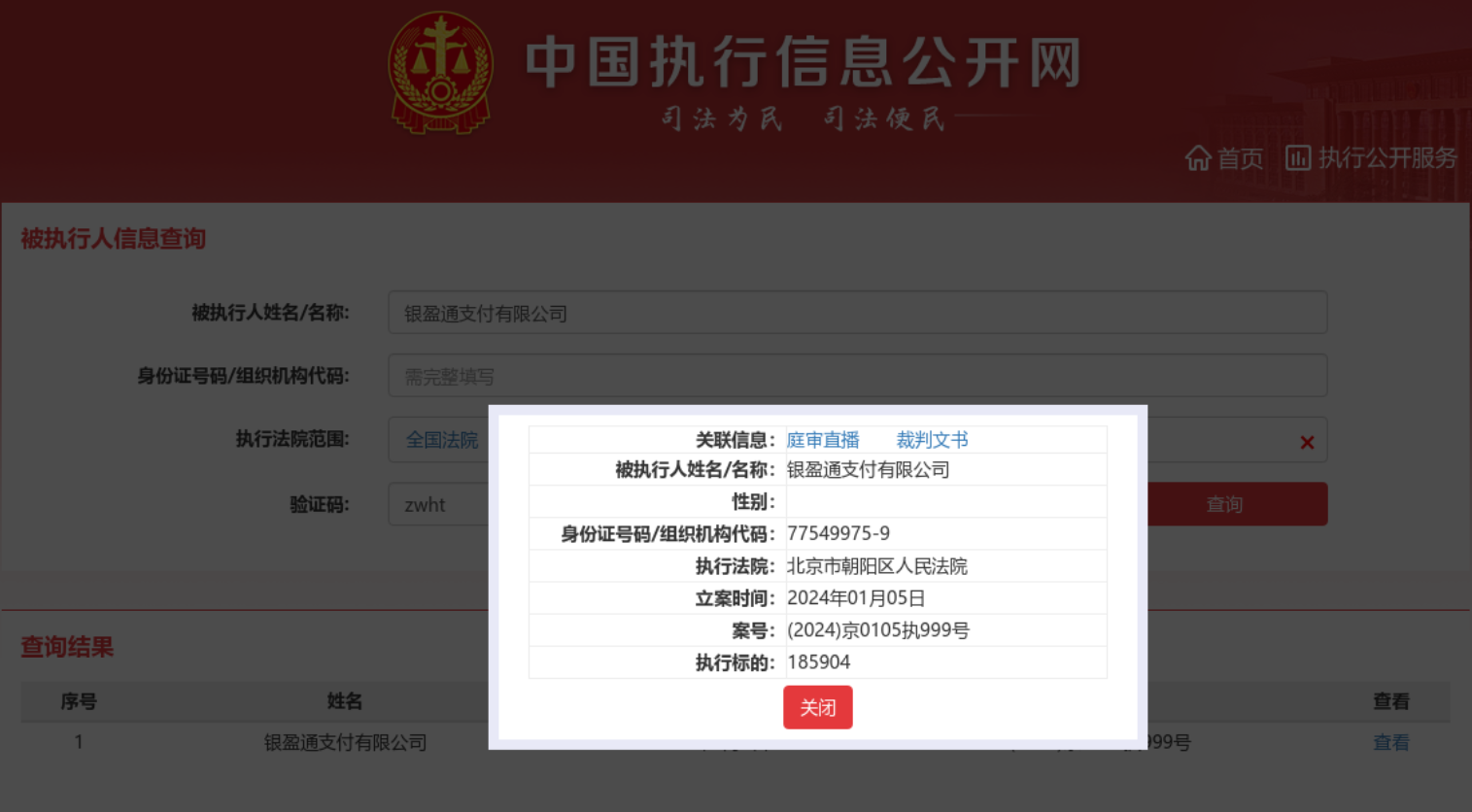Click the 身份证号码/组织机构代码 input field
The height and width of the screenshot is (812, 1472).
click(857, 376)
